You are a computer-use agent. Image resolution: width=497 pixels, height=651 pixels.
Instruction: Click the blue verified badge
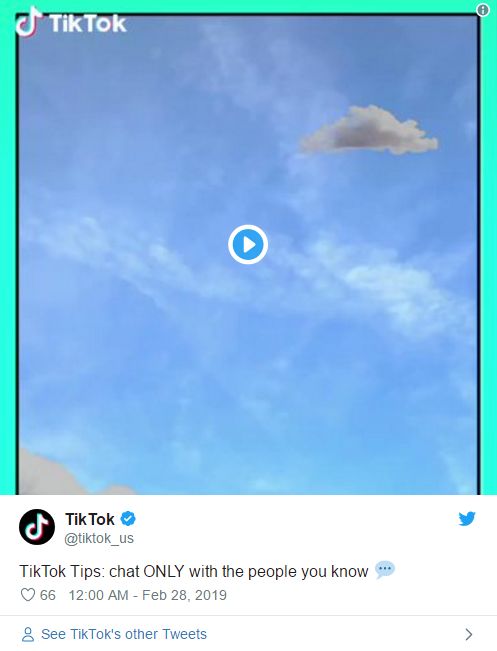click(128, 519)
